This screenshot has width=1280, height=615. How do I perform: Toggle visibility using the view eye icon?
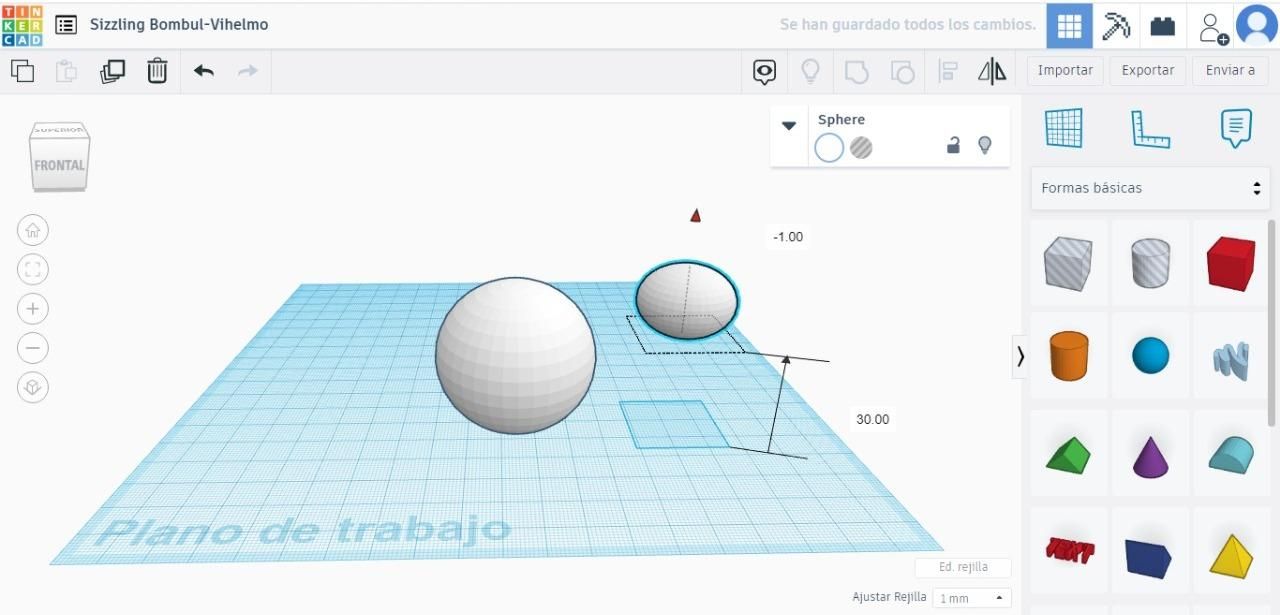click(765, 71)
